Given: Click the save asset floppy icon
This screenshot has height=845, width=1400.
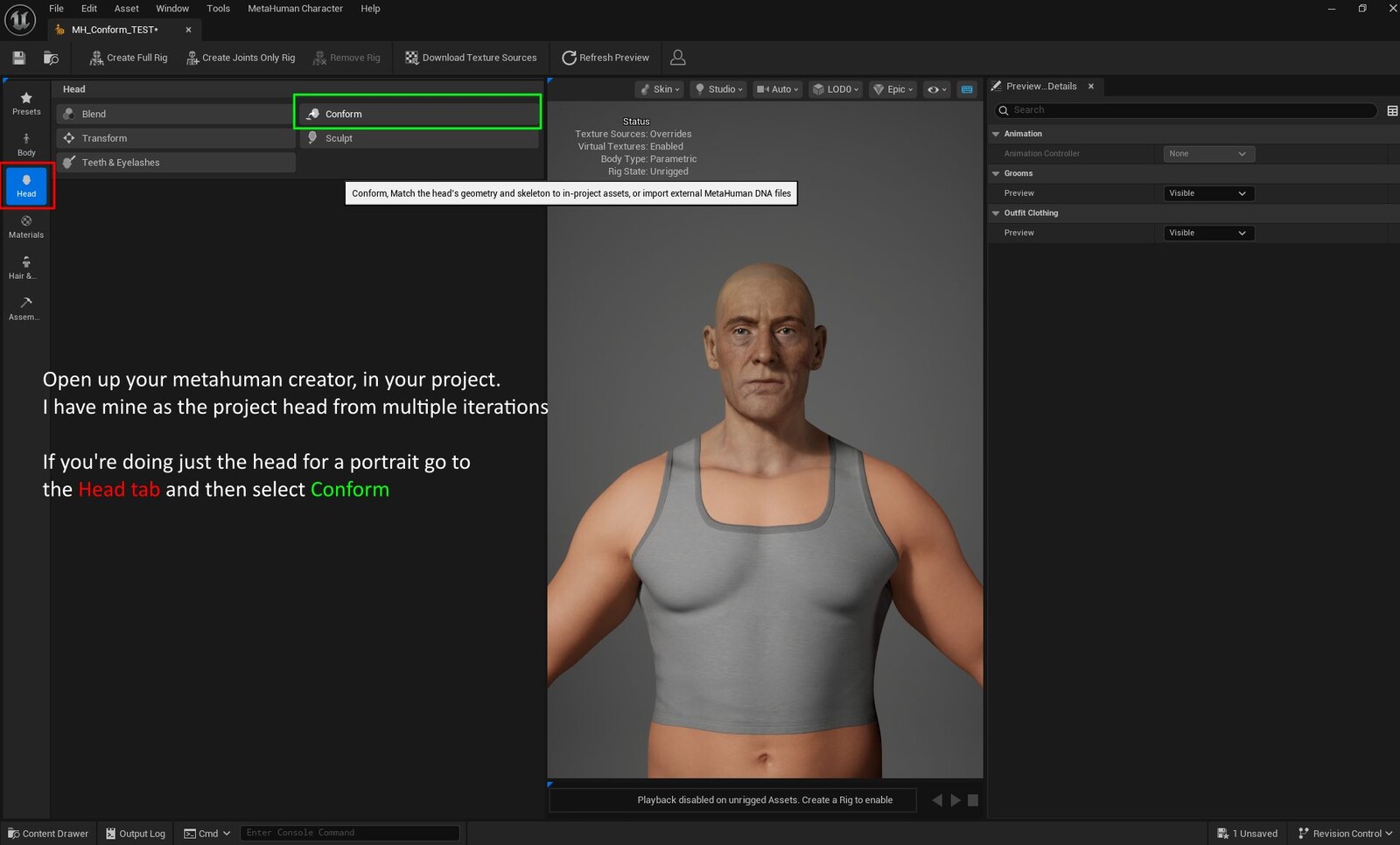Looking at the screenshot, I should (19, 58).
